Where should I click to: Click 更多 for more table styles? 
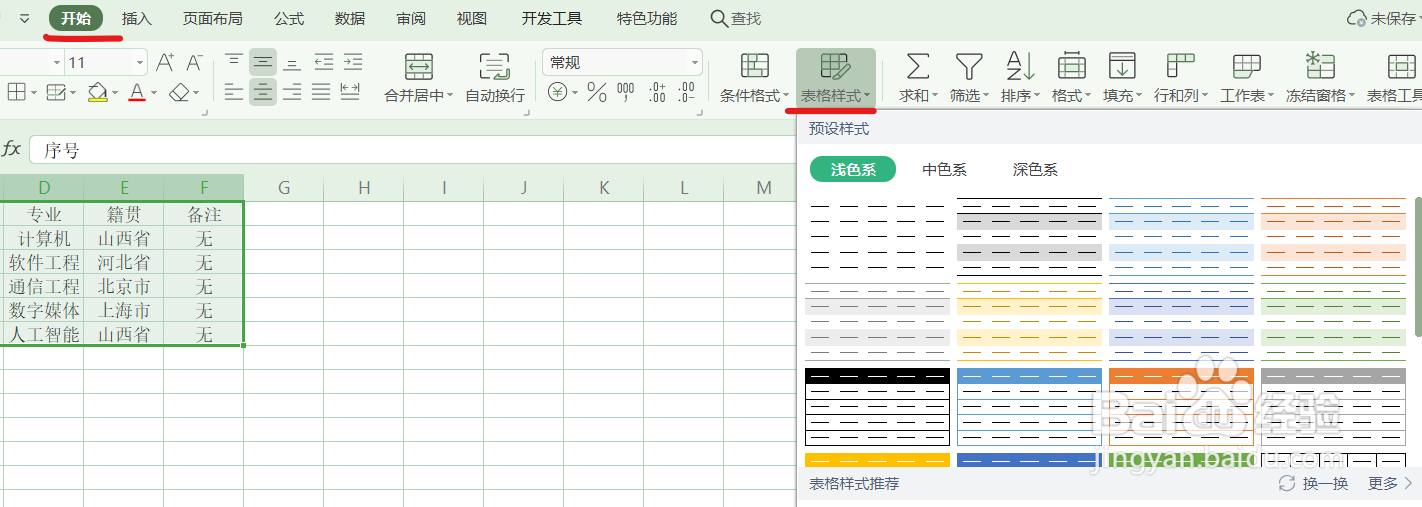point(1391,484)
